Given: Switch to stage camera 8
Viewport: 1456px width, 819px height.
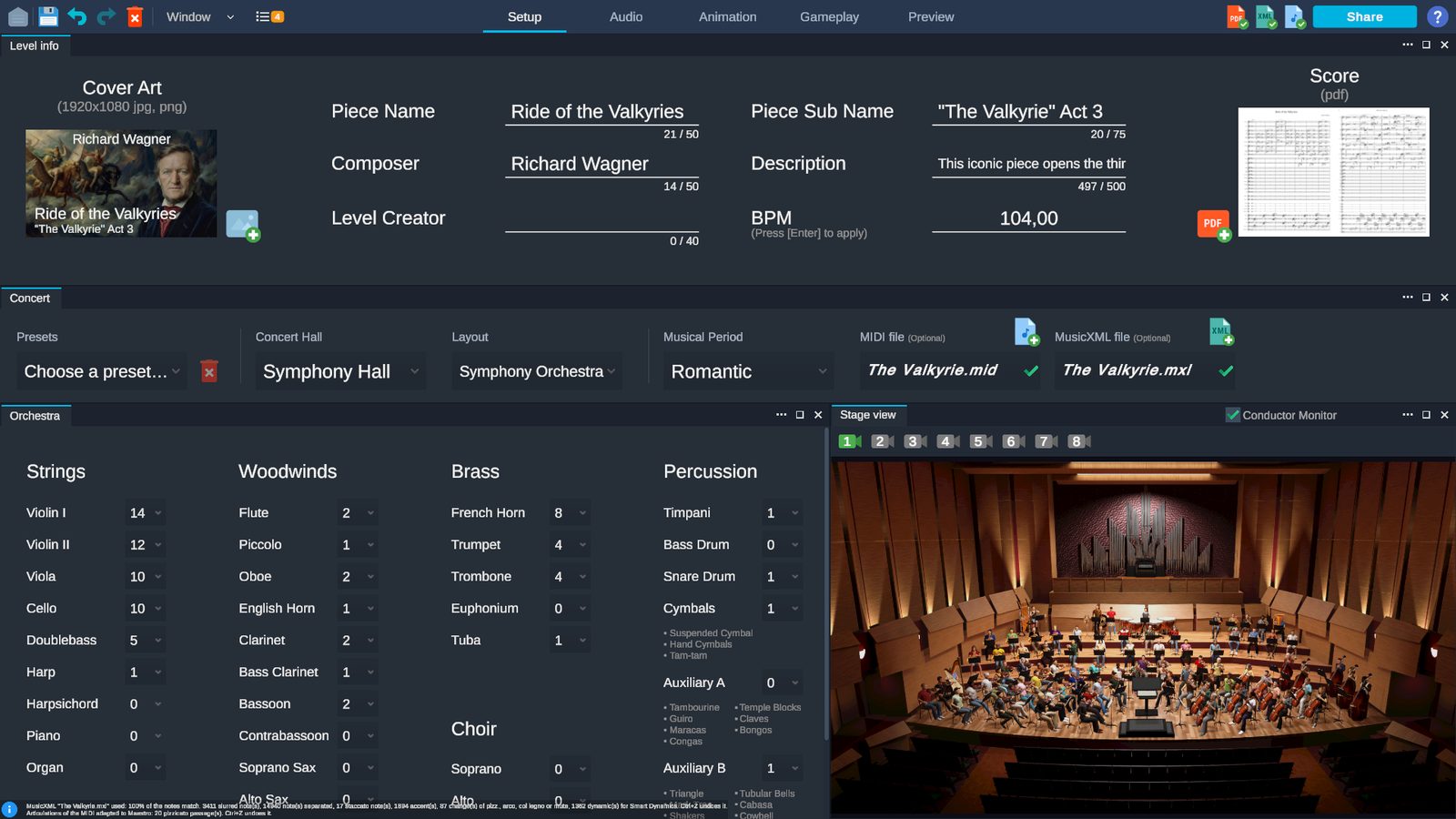Looking at the screenshot, I should point(1079,441).
